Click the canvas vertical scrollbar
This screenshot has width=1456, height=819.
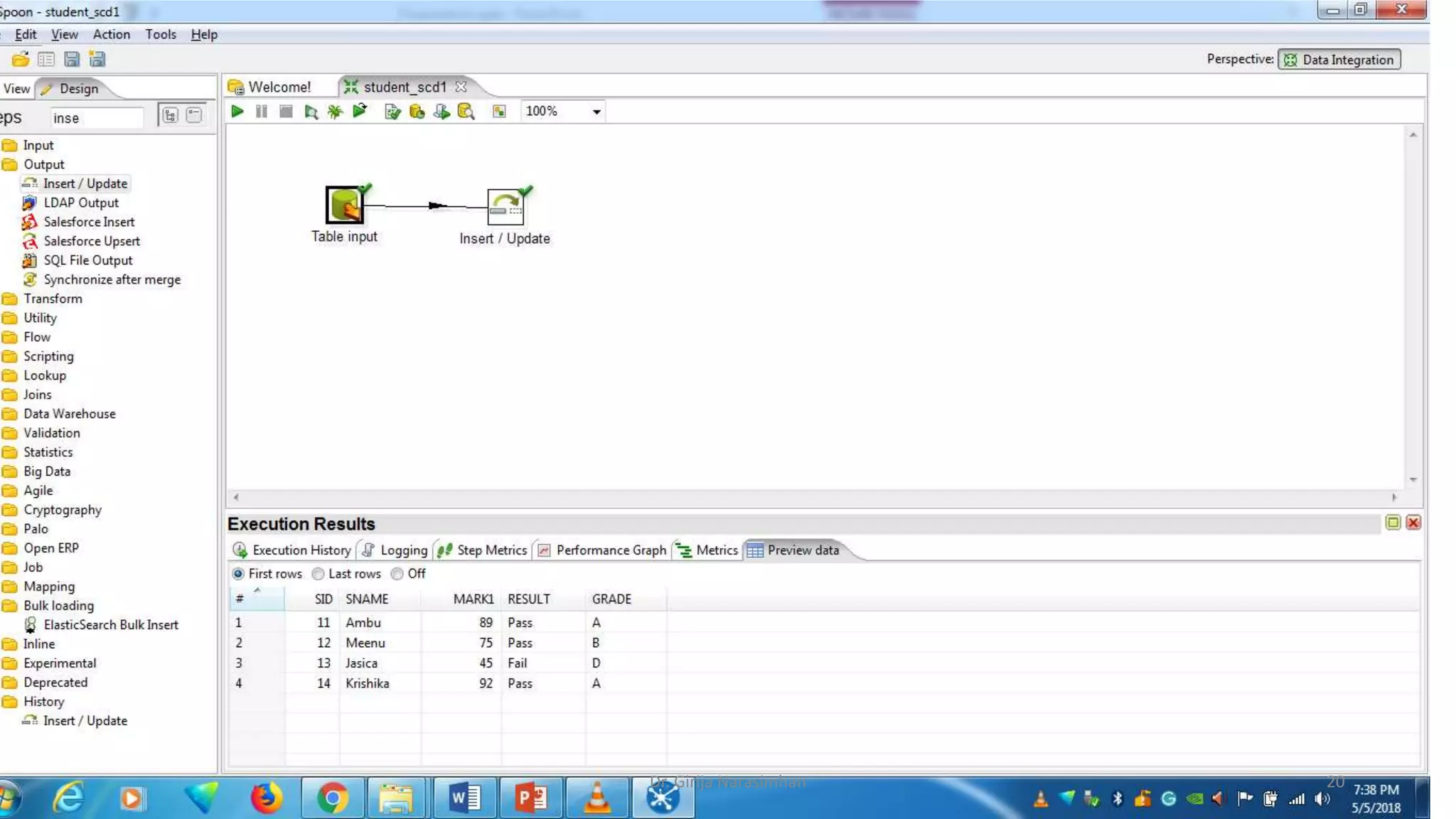point(1413,306)
